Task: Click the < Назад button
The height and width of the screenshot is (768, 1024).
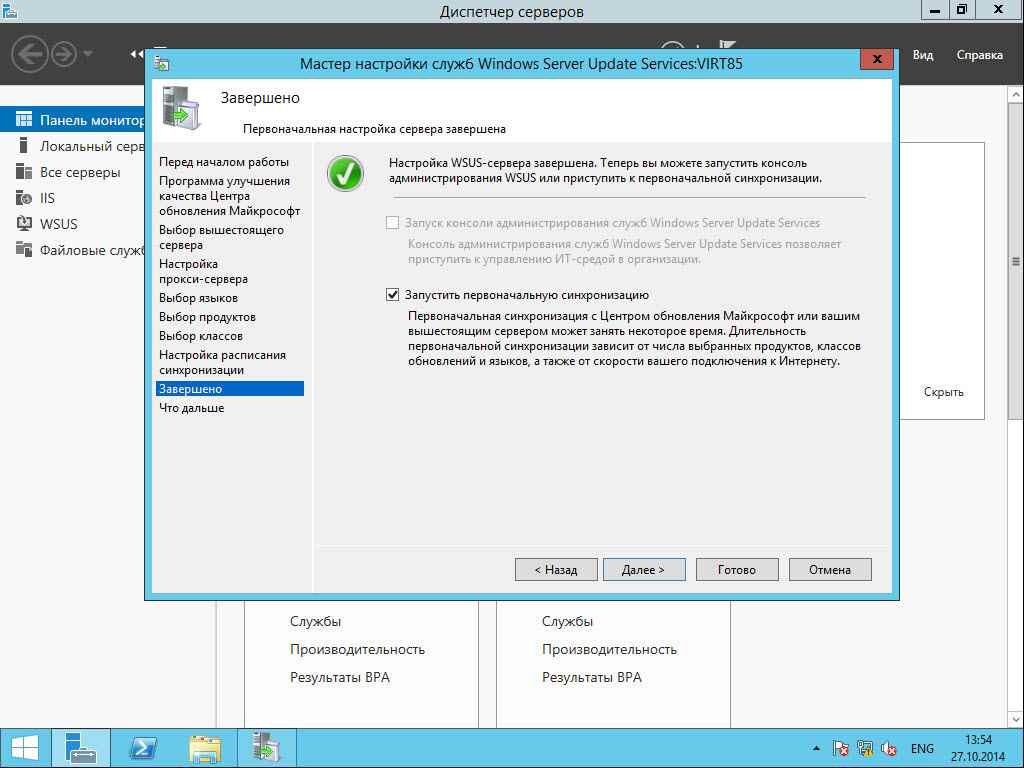Action: (x=556, y=569)
